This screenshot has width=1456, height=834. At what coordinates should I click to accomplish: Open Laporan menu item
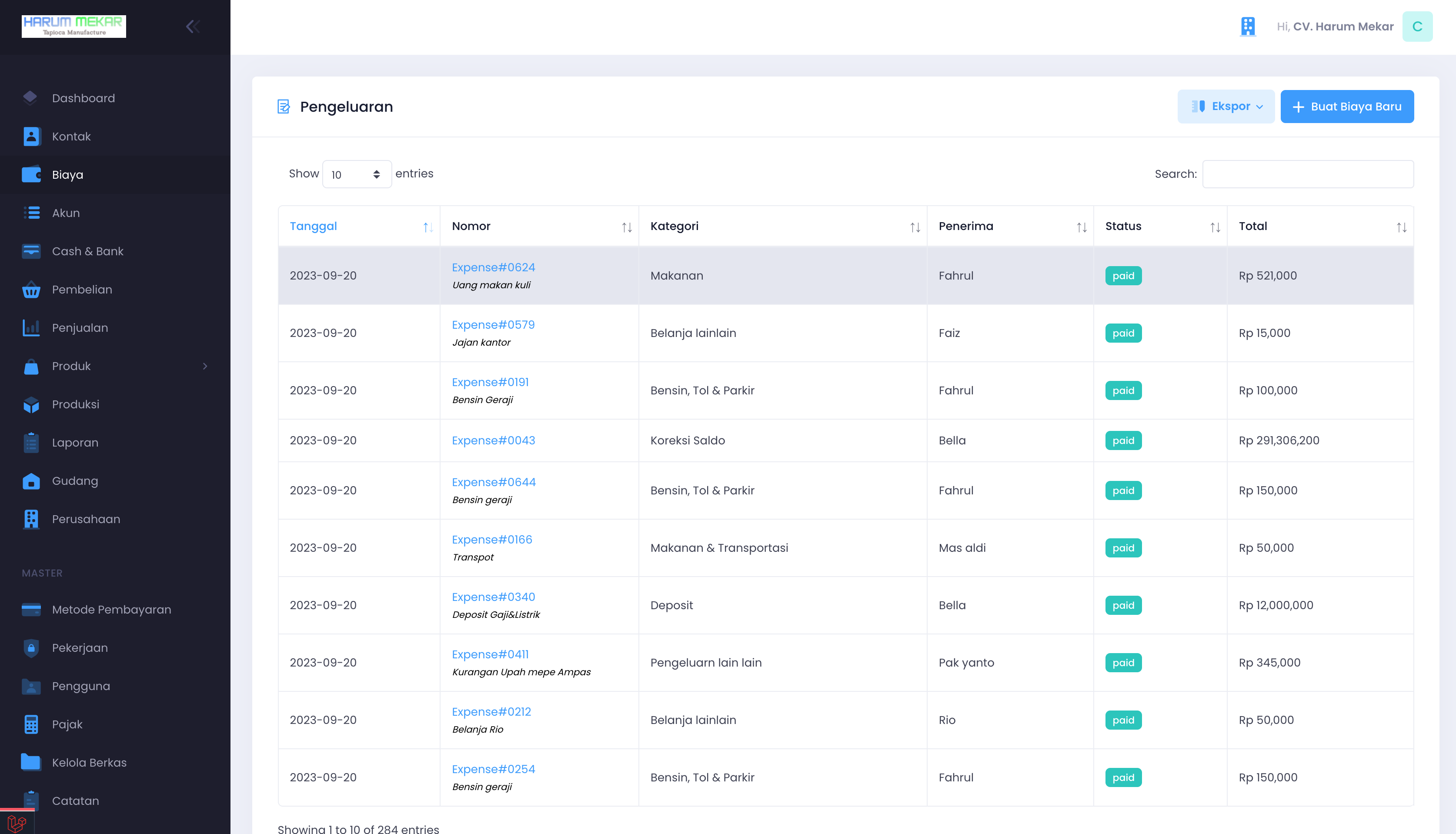point(114,442)
